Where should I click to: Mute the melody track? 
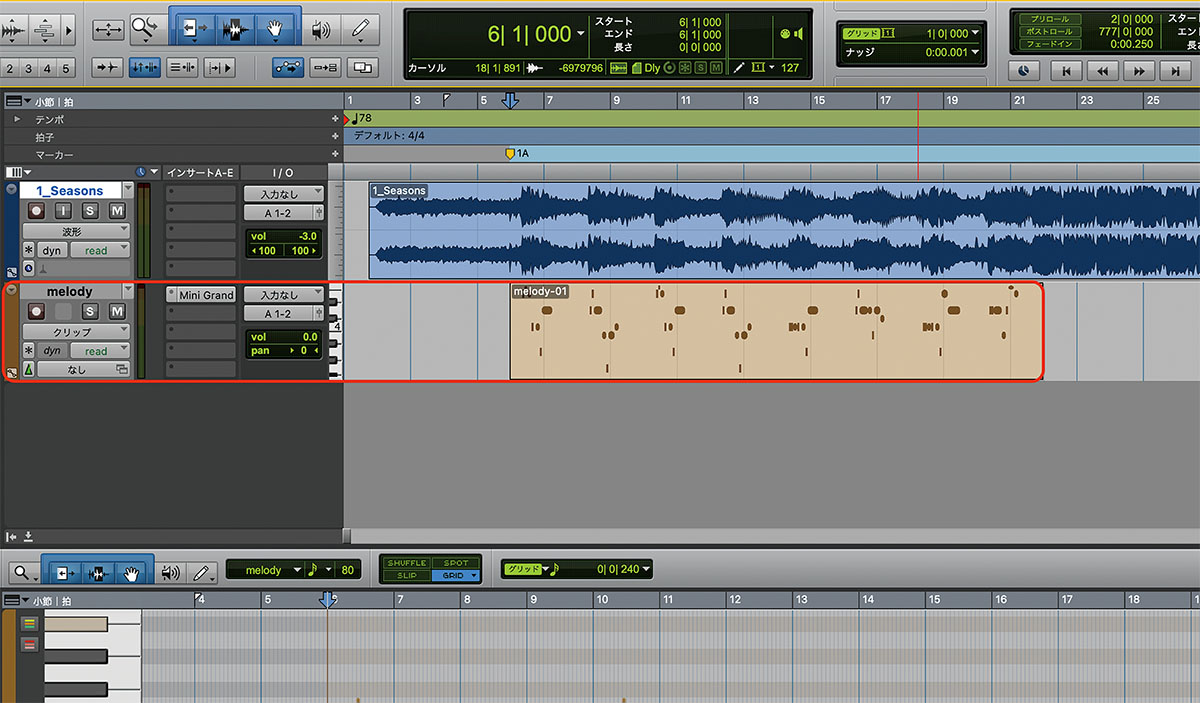point(117,312)
